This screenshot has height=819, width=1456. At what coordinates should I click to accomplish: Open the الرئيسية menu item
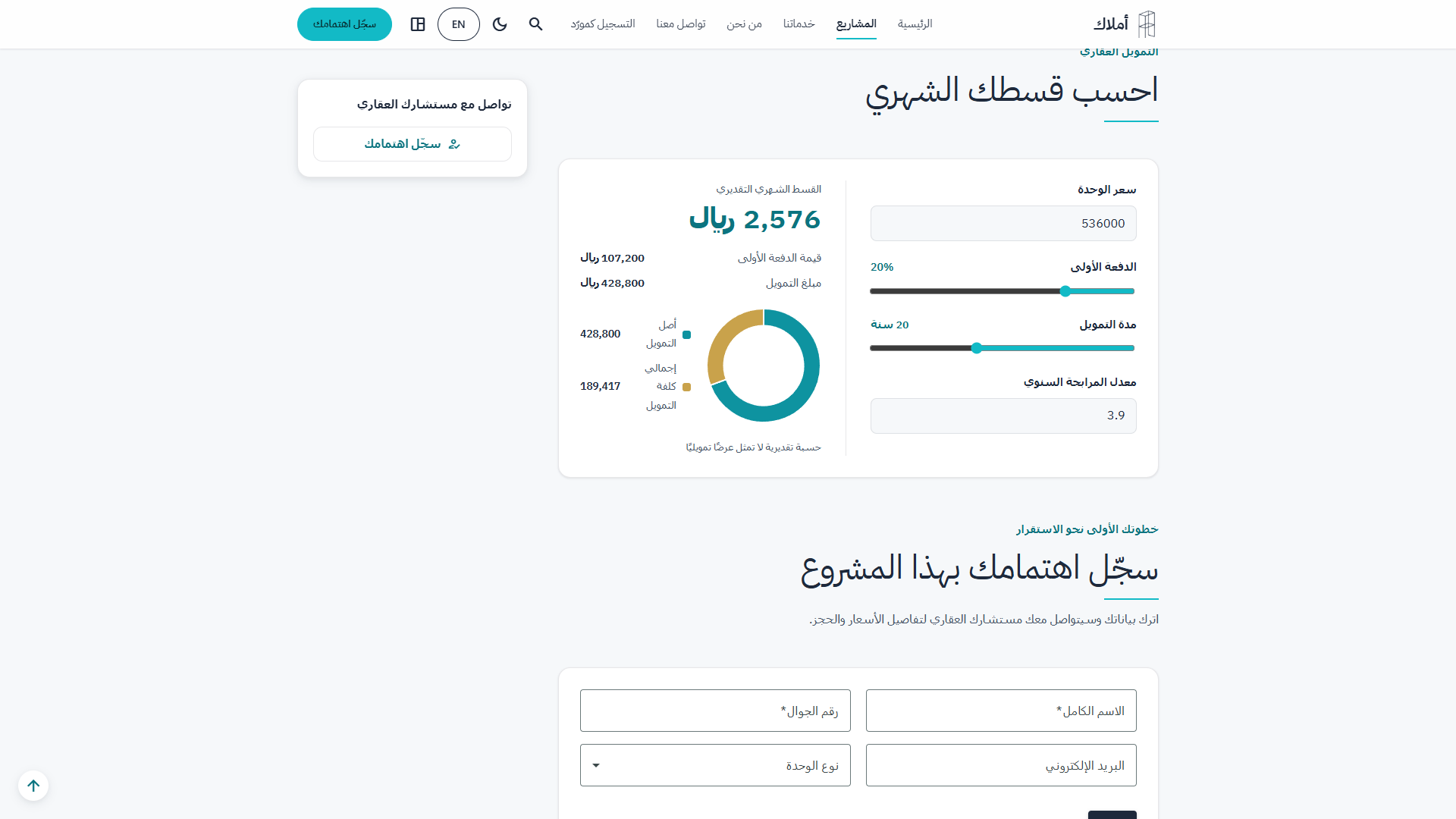(x=915, y=24)
